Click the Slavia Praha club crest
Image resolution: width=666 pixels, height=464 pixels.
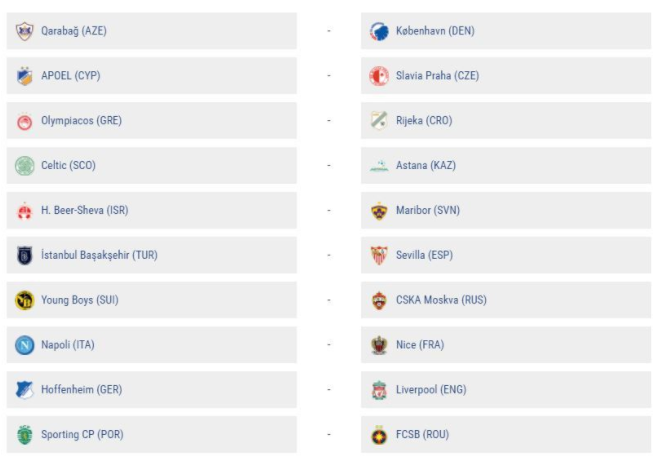379,76
